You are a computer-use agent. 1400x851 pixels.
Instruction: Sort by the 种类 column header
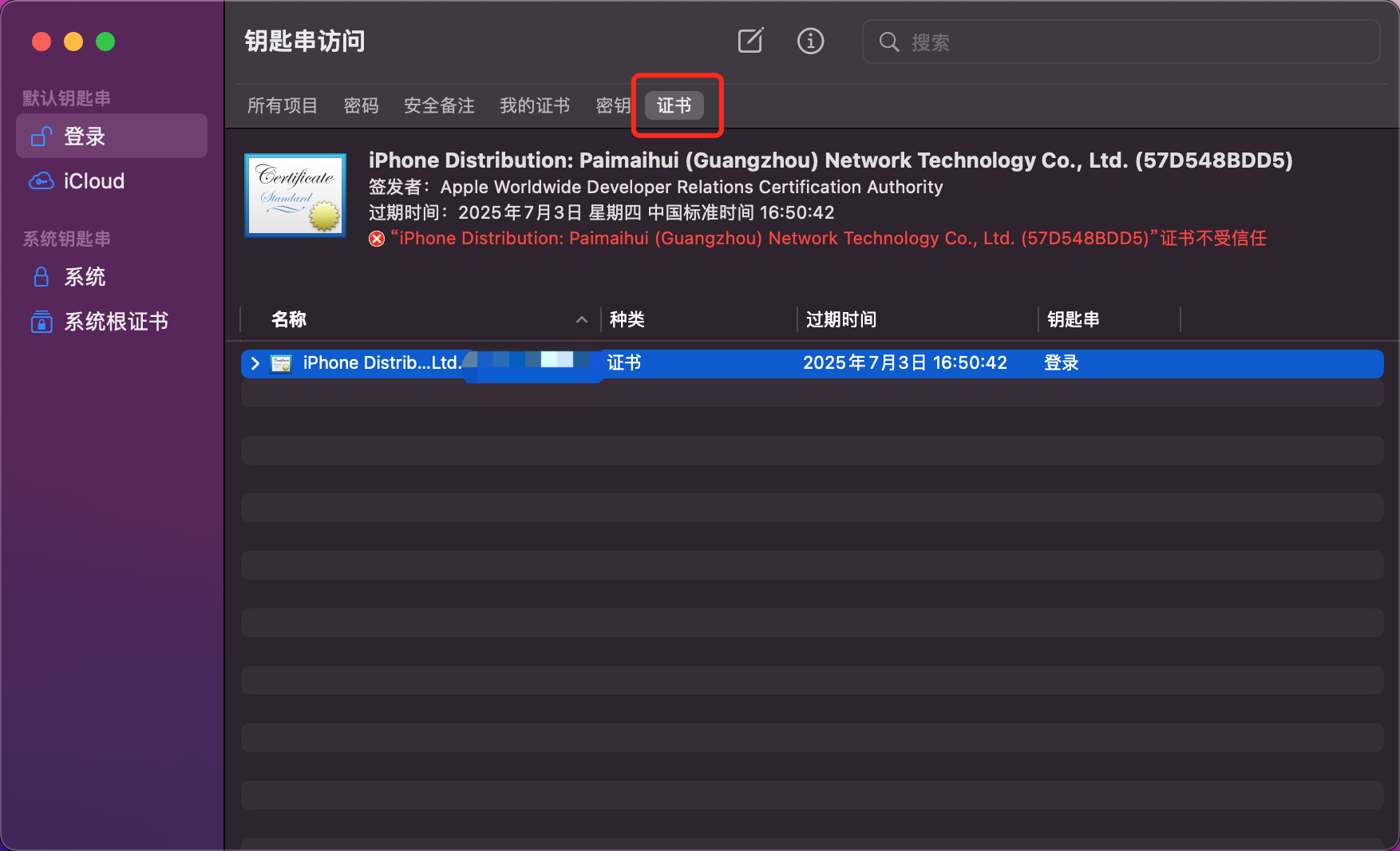[x=627, y=319]
